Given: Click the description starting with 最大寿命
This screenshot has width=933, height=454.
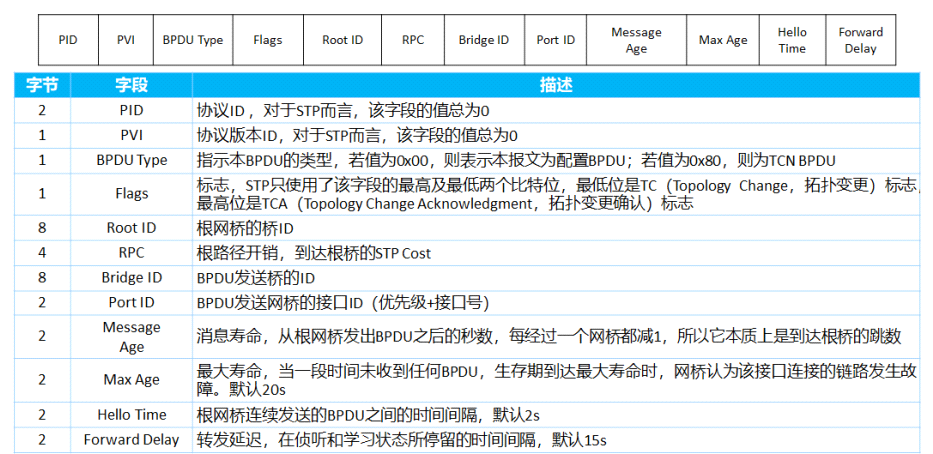Looking at the screenshot, I should click(x=557, y=380).
